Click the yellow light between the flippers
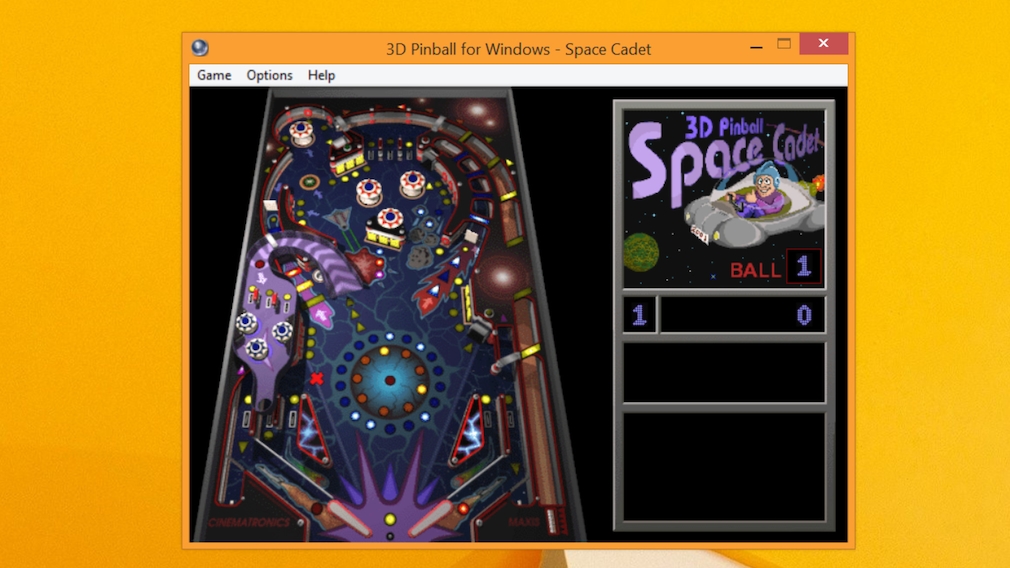Screen dimensions: 1010x568 pyautogui.click(x=390, y=519)
